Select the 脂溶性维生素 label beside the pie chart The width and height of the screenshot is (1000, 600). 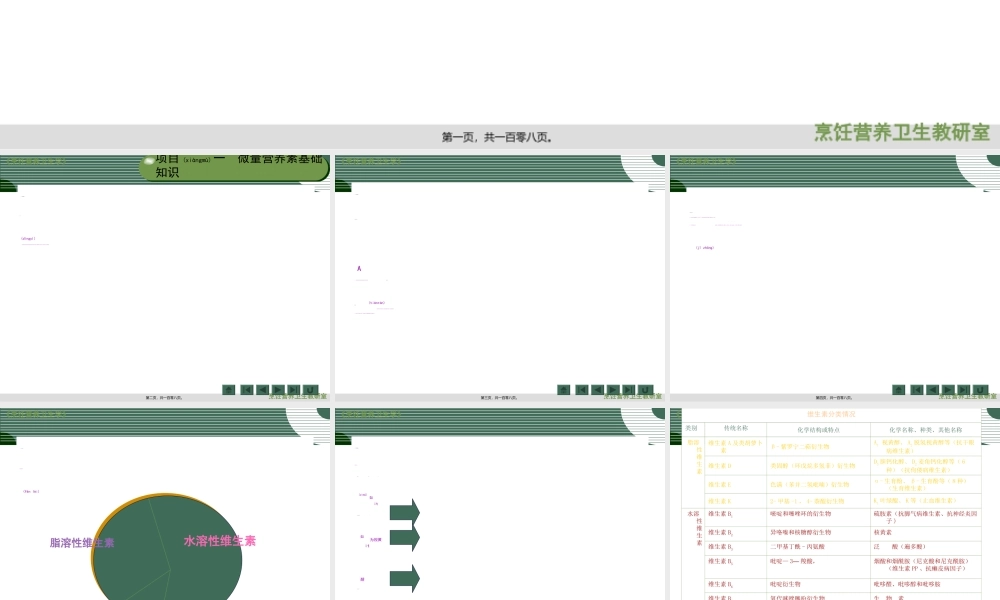click(82, 543)
